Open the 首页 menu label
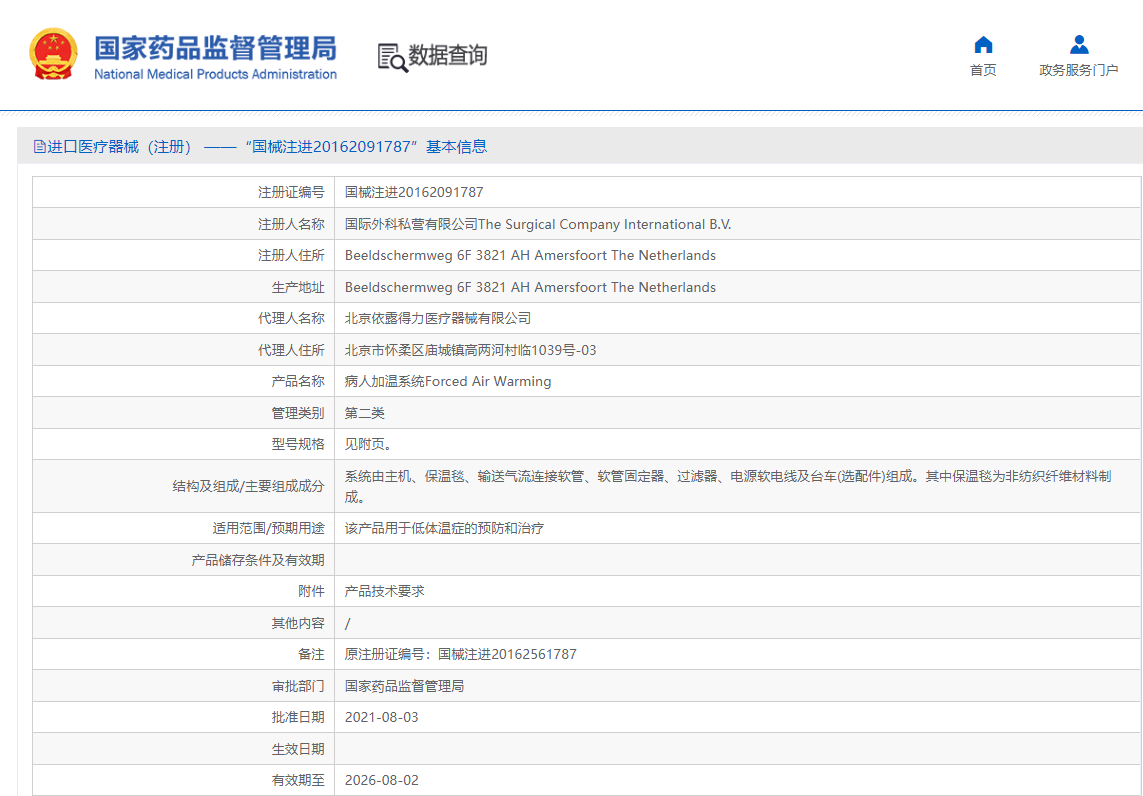1143x796 pixels. (x=983, y=70)
